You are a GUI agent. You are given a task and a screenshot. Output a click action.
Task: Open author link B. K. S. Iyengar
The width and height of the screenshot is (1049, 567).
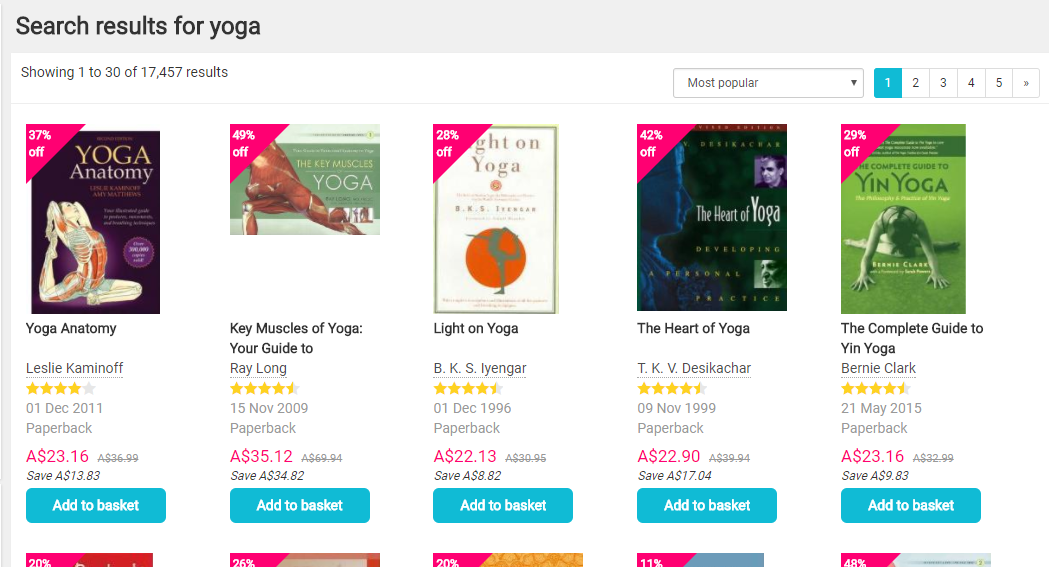480,368
